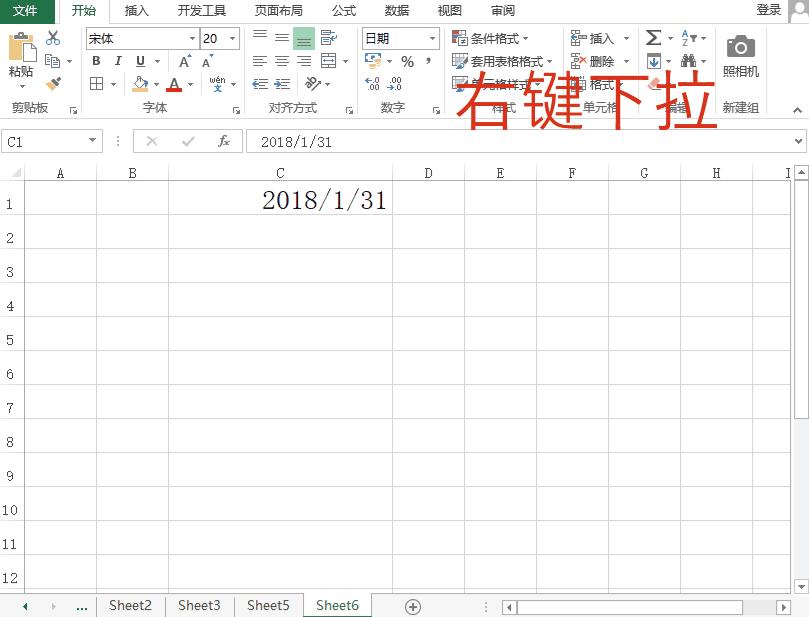Viewport: 809px width, 617px height.
Task: Toggle italic formatting
Action: tap(118, 61)
